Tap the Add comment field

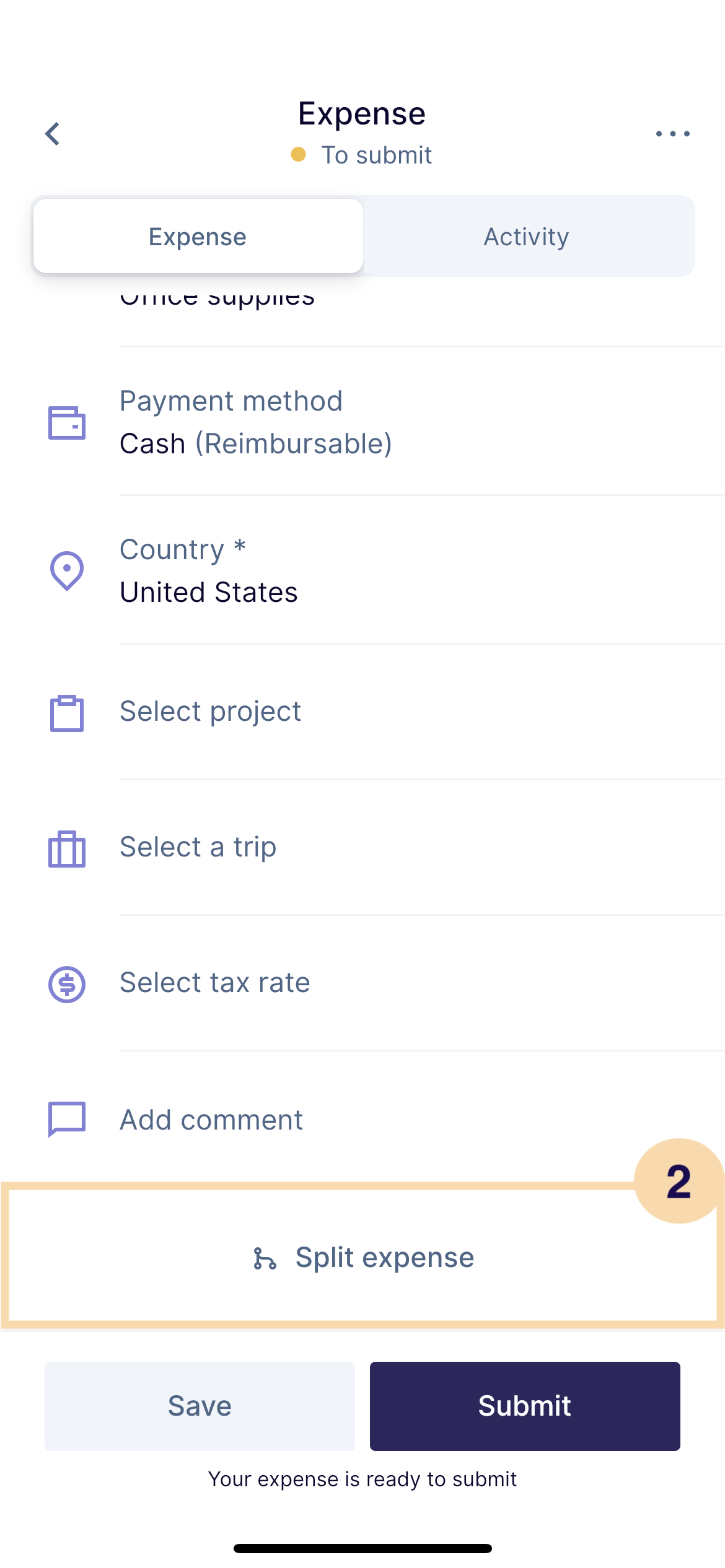coord(212,1120)
